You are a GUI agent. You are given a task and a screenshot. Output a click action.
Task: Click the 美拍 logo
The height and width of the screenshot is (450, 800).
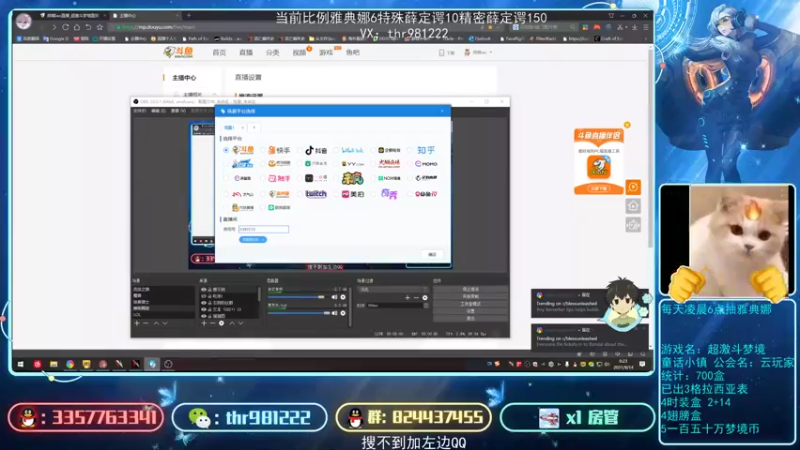(x=353, y=194)
